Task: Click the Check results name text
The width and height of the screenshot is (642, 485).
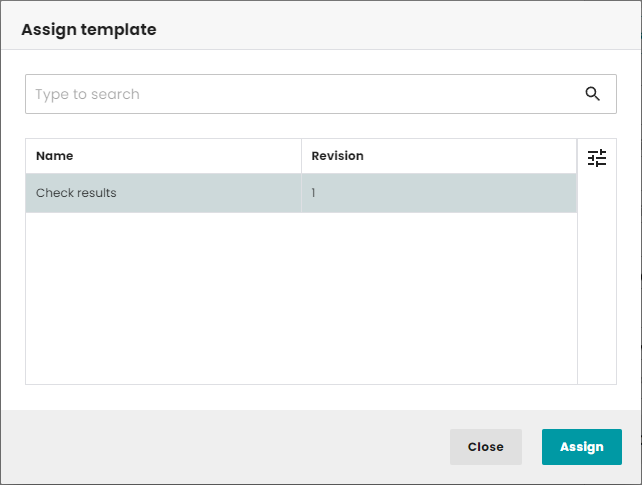Action: tap(76, 193)
